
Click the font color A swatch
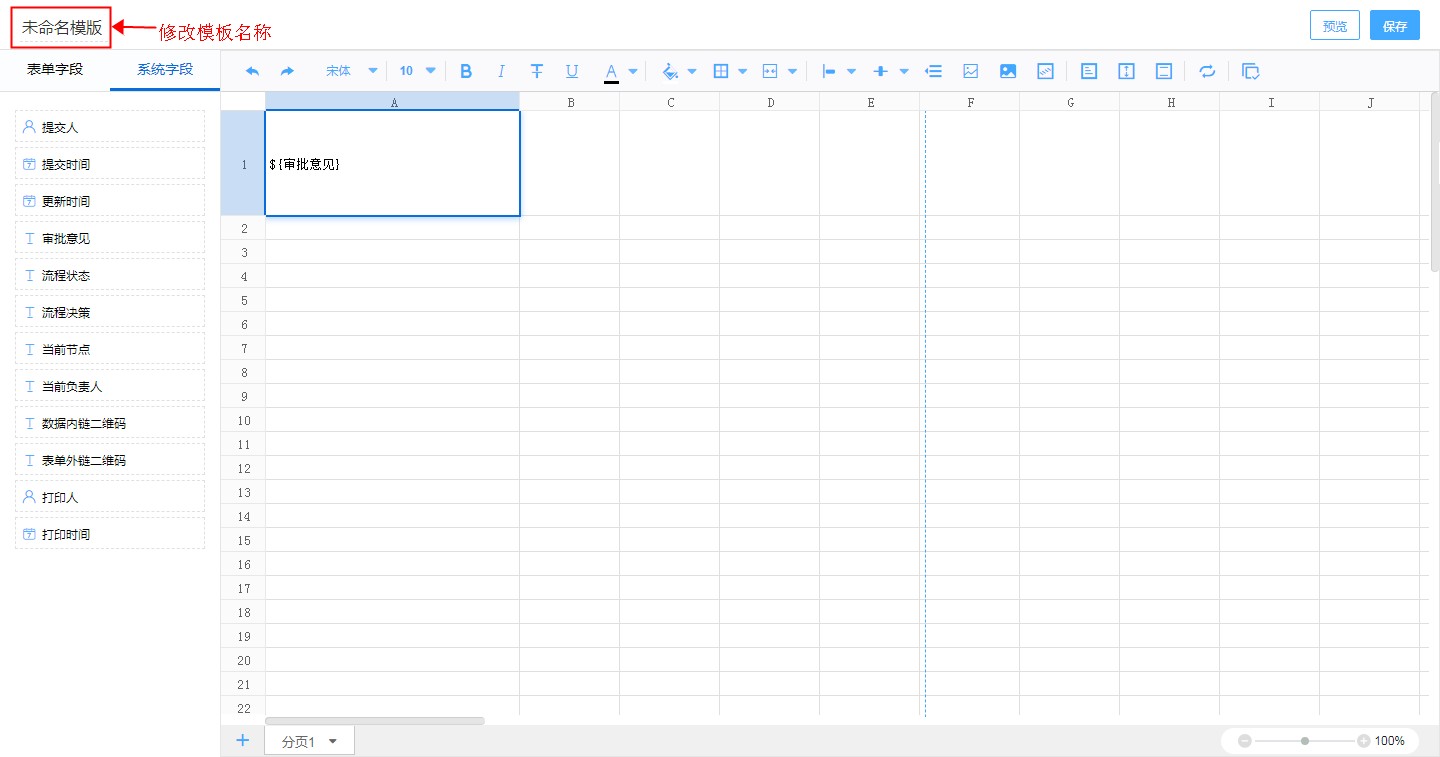(x=611, y=72)
